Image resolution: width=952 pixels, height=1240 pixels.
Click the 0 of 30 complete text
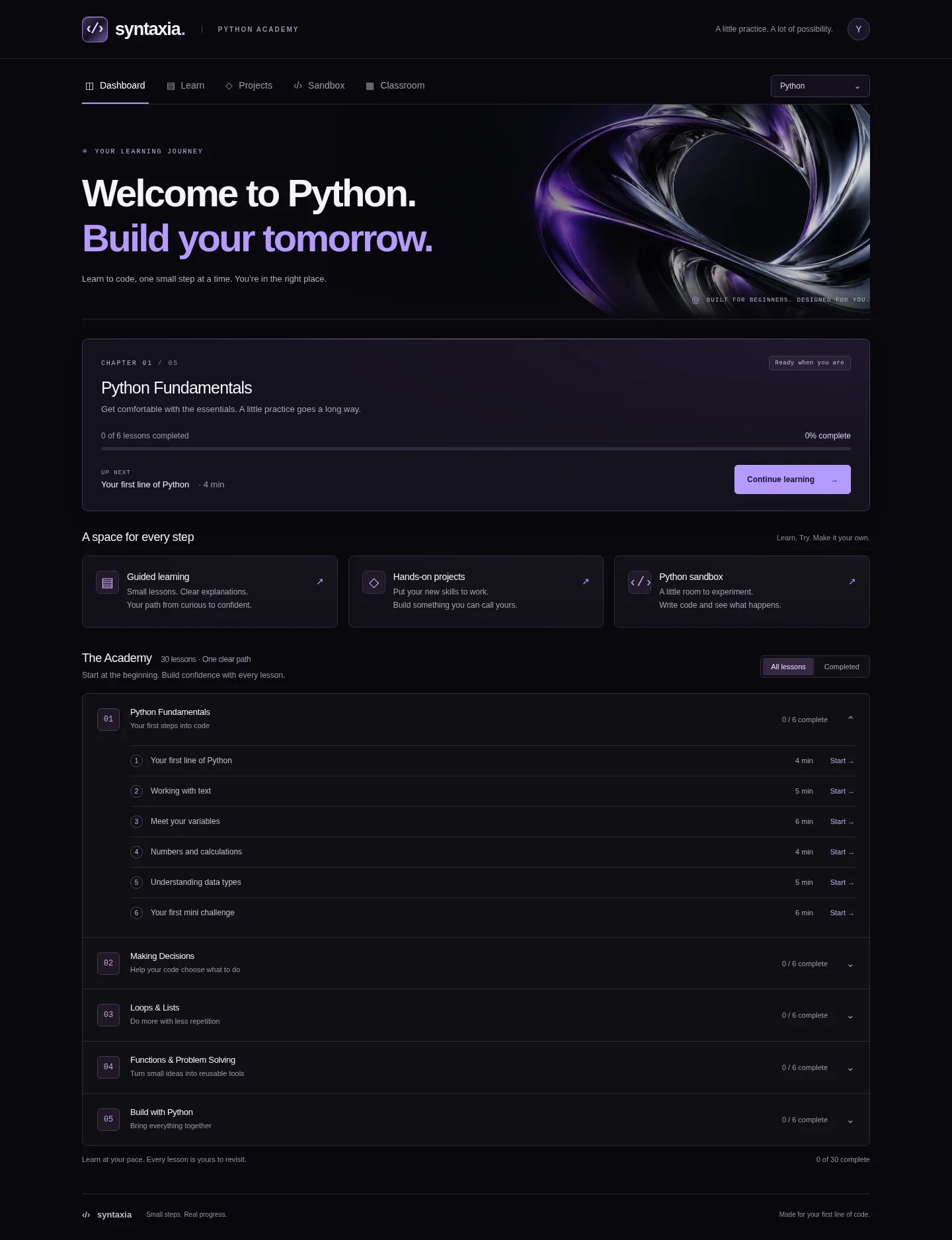coord(842,1160)
